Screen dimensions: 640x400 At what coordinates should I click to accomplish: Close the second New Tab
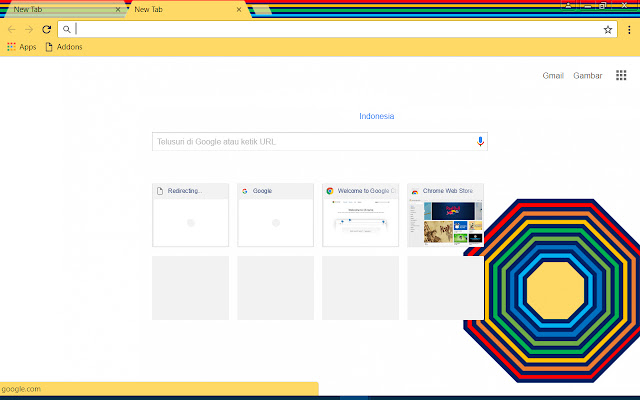point(239,9)
